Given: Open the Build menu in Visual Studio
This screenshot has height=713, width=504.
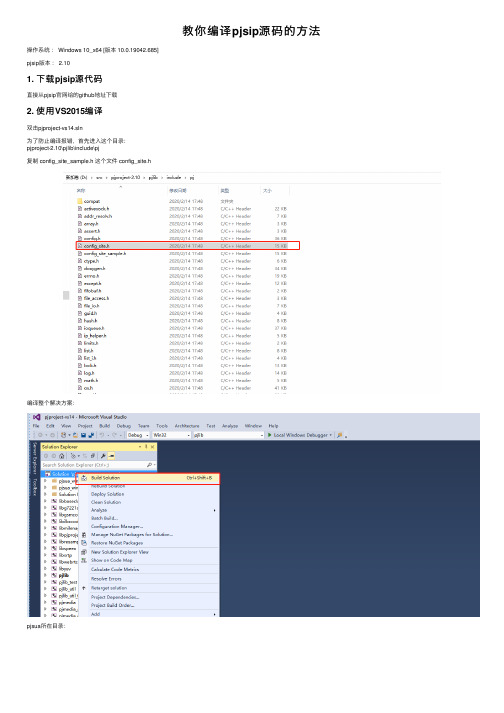Looking at the screenshot, I should [105, 426].
